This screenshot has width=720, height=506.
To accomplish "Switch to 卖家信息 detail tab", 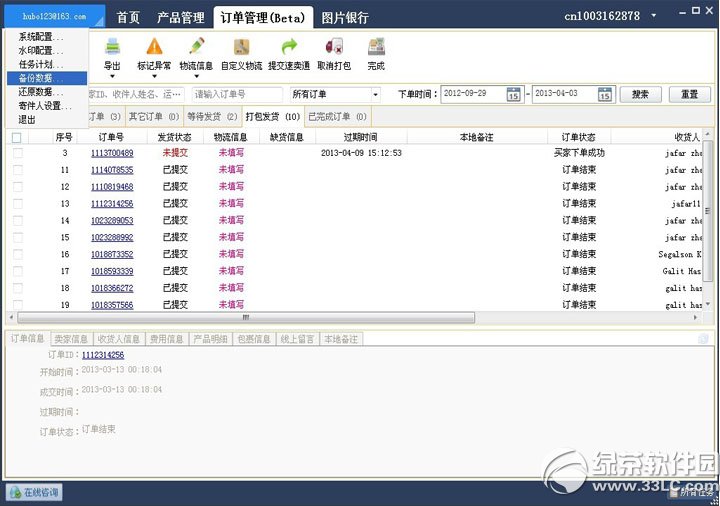I will [71, 339].
